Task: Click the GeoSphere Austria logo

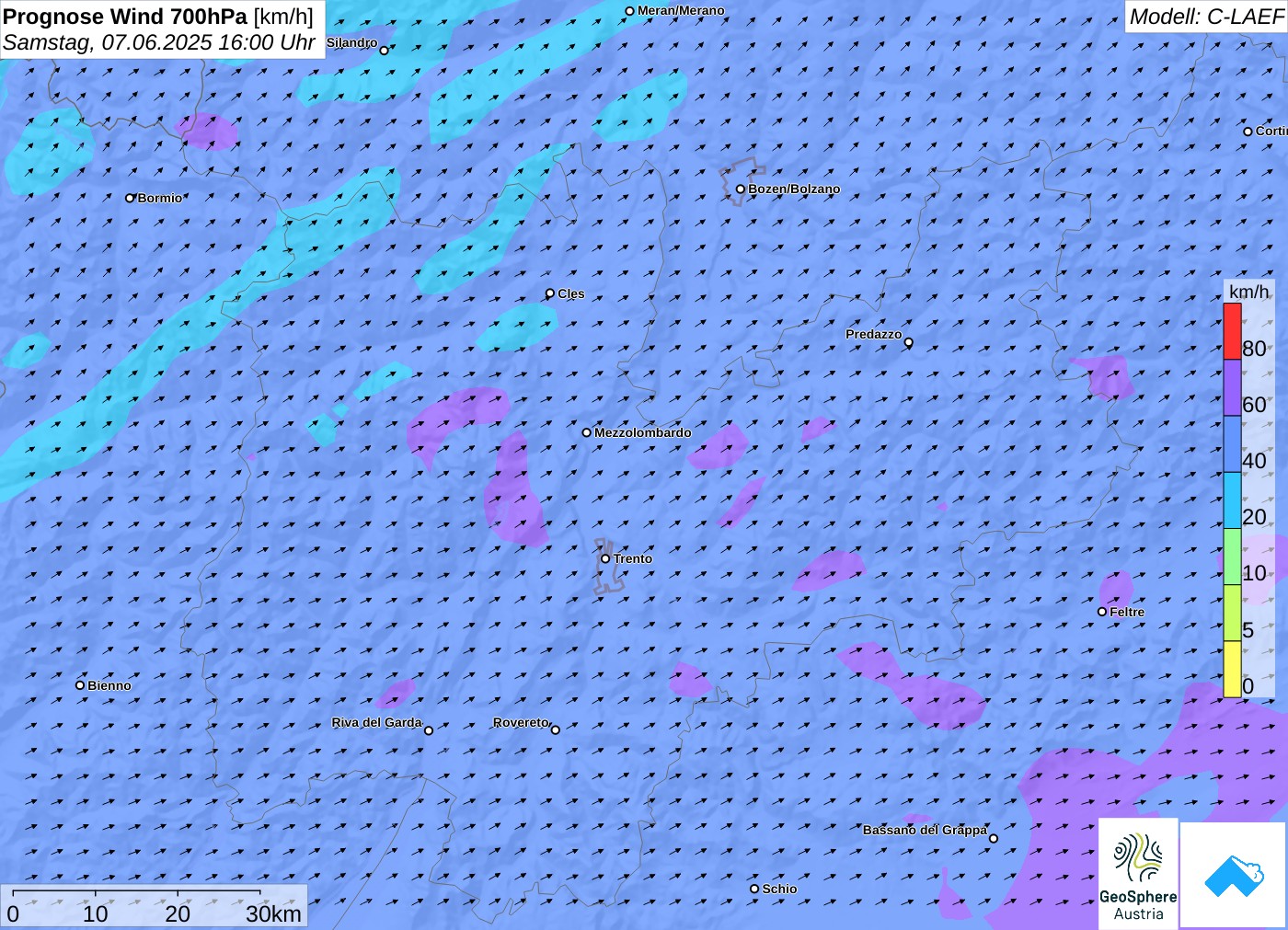Action: [1138, 873]
